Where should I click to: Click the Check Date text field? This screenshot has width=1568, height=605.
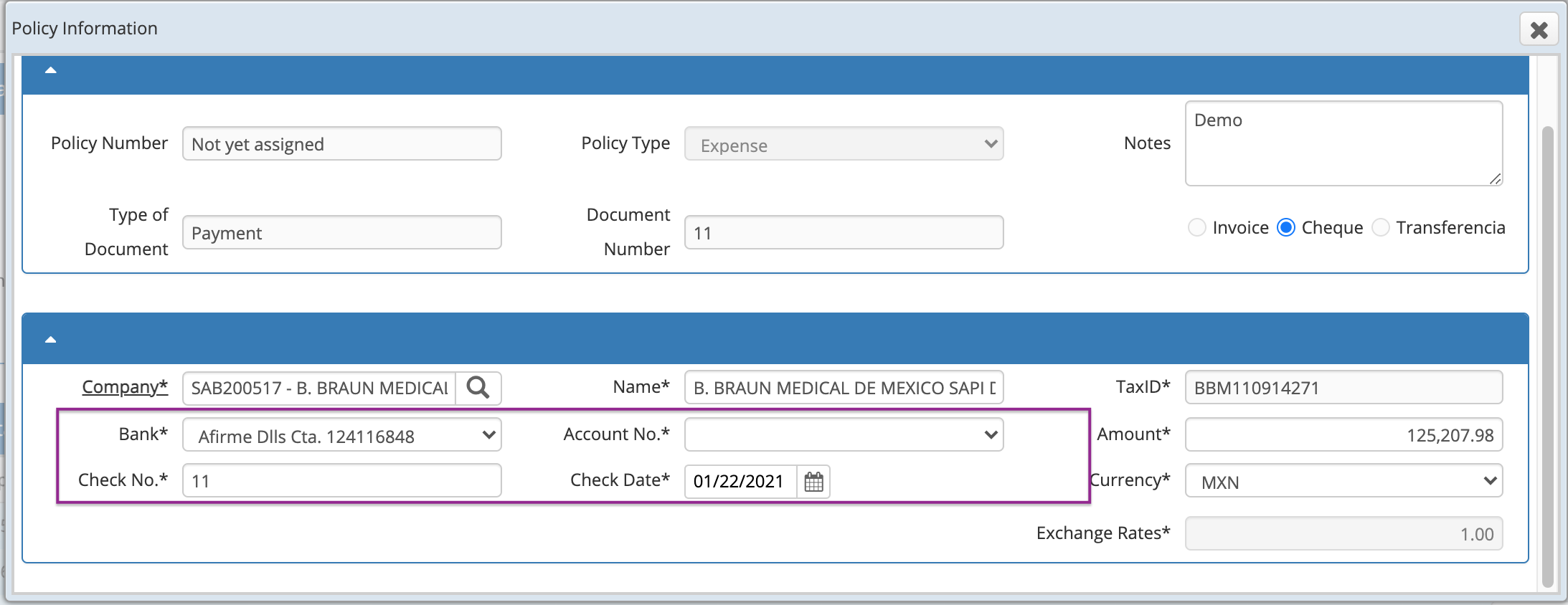coord(740,481)
